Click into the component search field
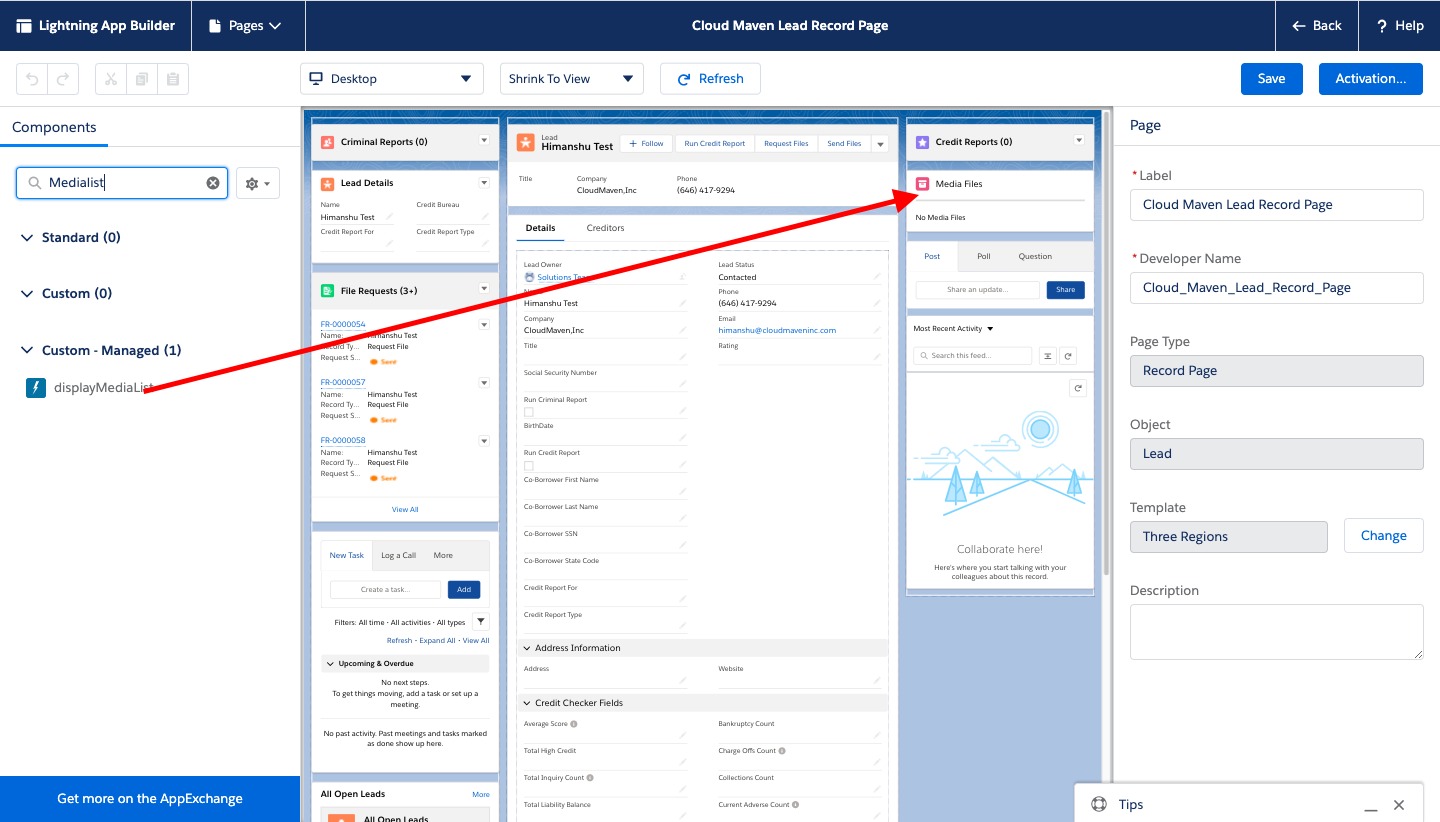The image size is (1440, 822). coord(122,183)
